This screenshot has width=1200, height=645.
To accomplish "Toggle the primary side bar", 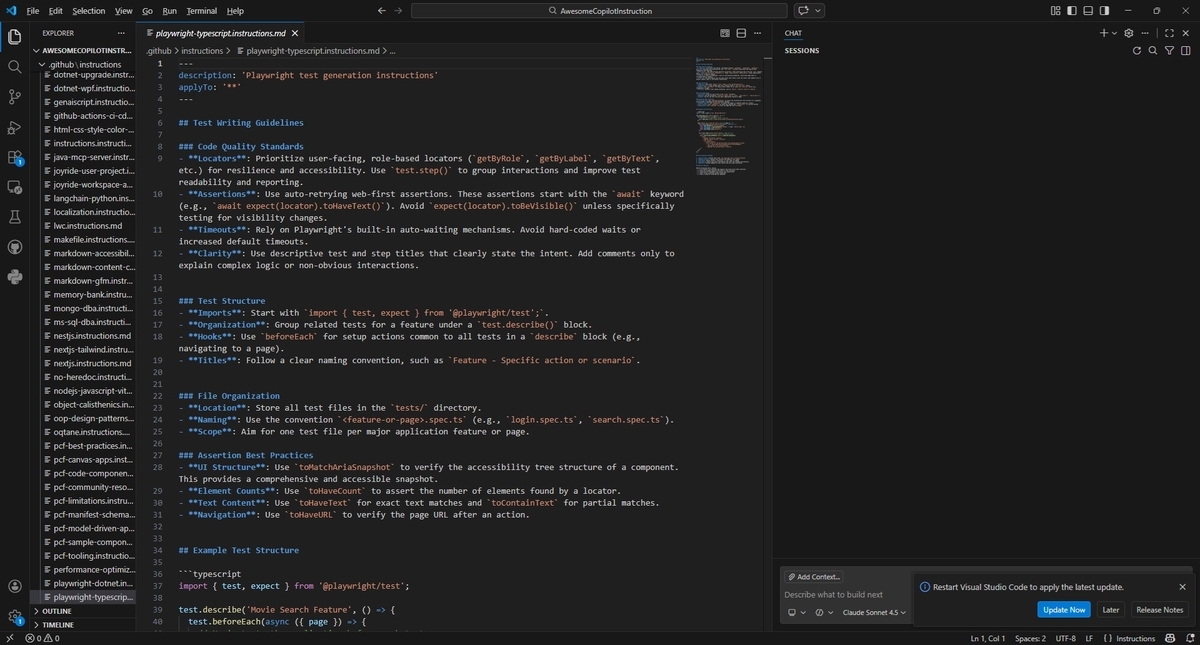I will coord(1072,10).
